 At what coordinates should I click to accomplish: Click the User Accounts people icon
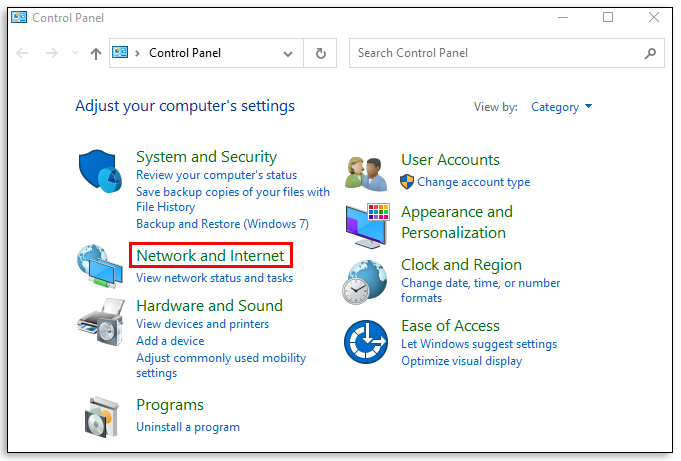(x=366, y=172)
